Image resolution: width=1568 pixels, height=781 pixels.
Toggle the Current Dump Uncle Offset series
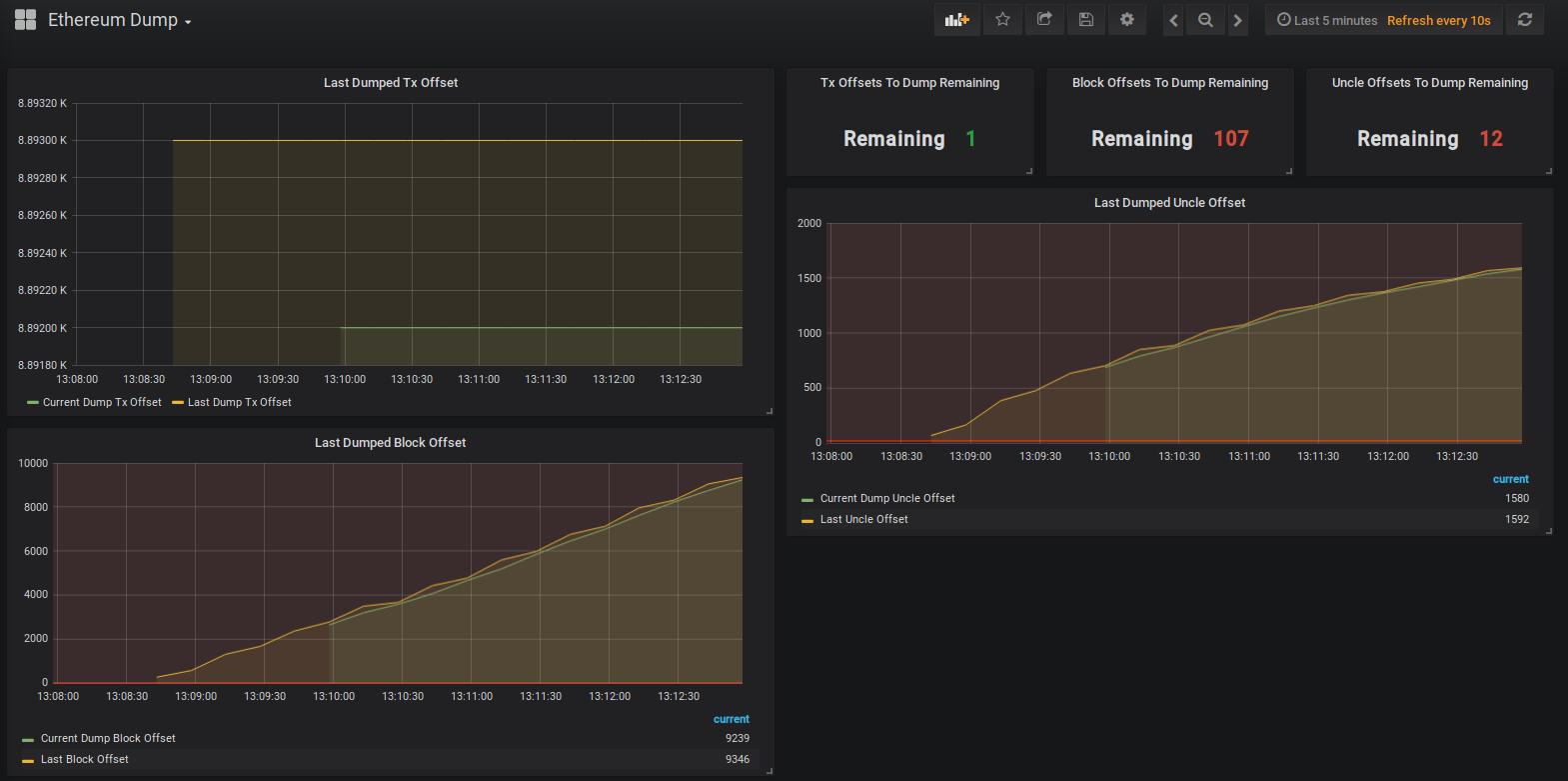tap(887, 498)
